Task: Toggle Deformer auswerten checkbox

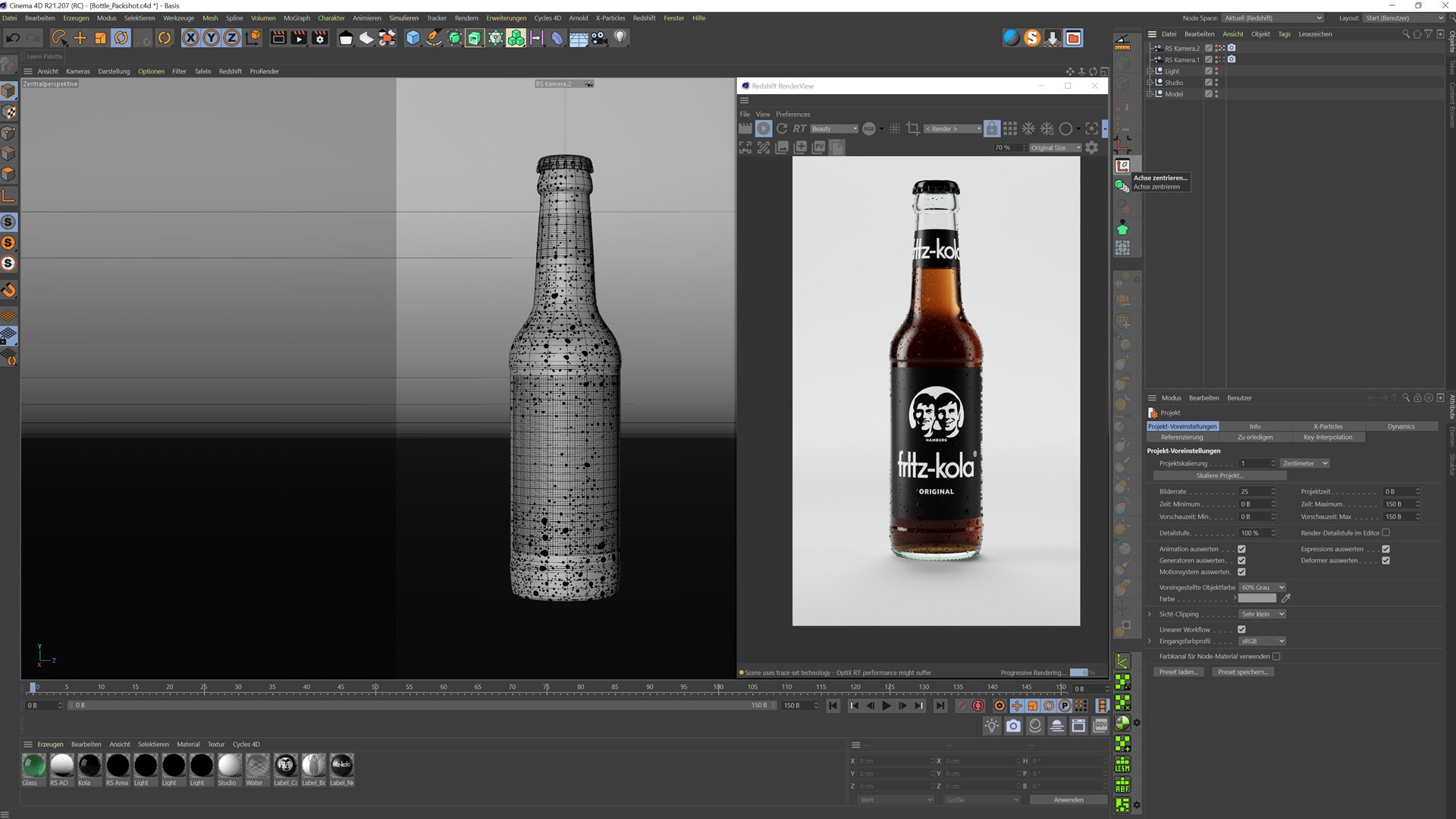Action: pyautogui.click(x=1385, y=560)
